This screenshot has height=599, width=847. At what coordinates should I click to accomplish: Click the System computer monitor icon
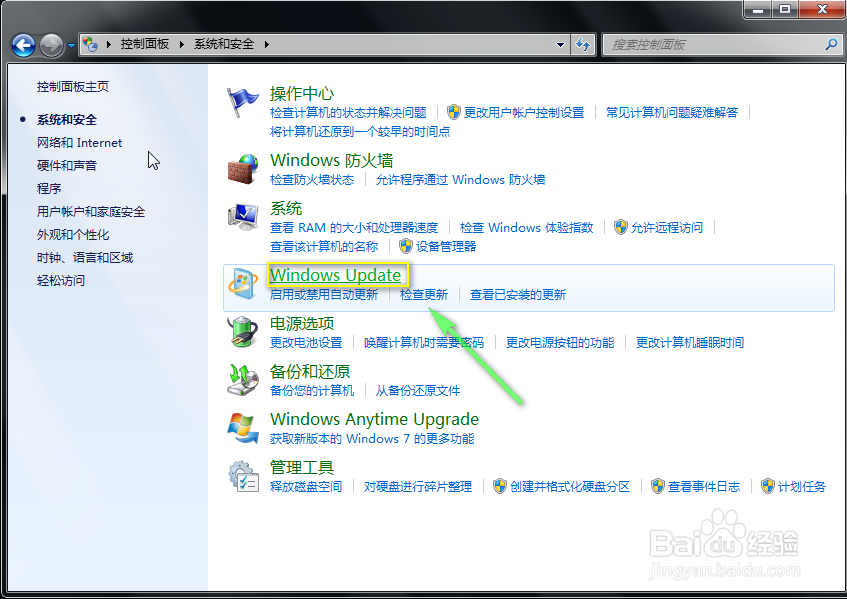(x=243, y=217)
